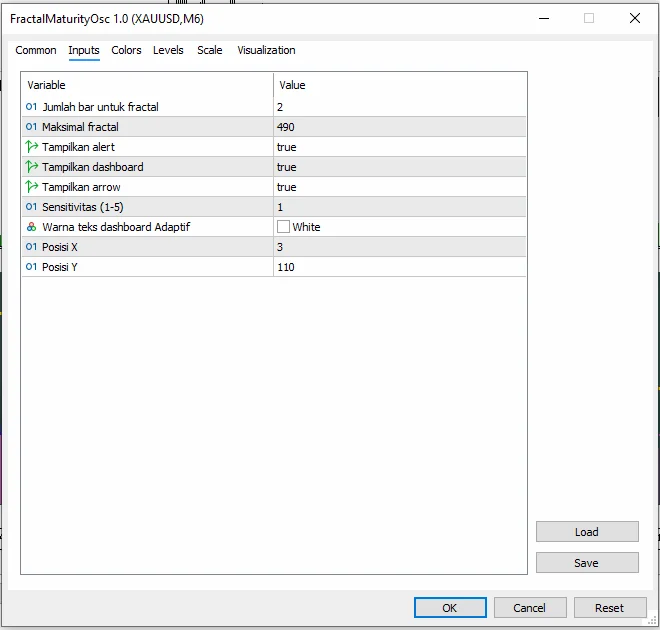660x630 pixels.
Task: Select Tampilkan alert true value
Action: click(x=287, y=147)
